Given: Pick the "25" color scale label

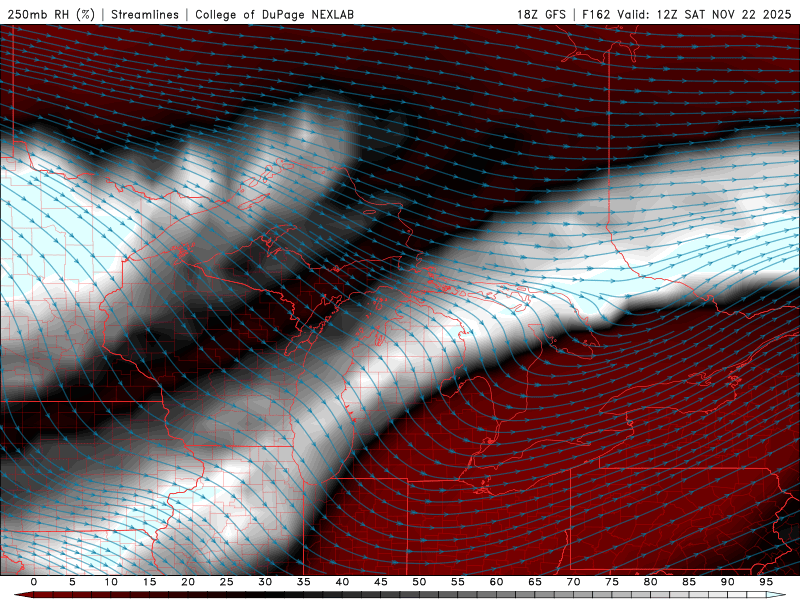Looking at the screenshot, I should [227, 582].
